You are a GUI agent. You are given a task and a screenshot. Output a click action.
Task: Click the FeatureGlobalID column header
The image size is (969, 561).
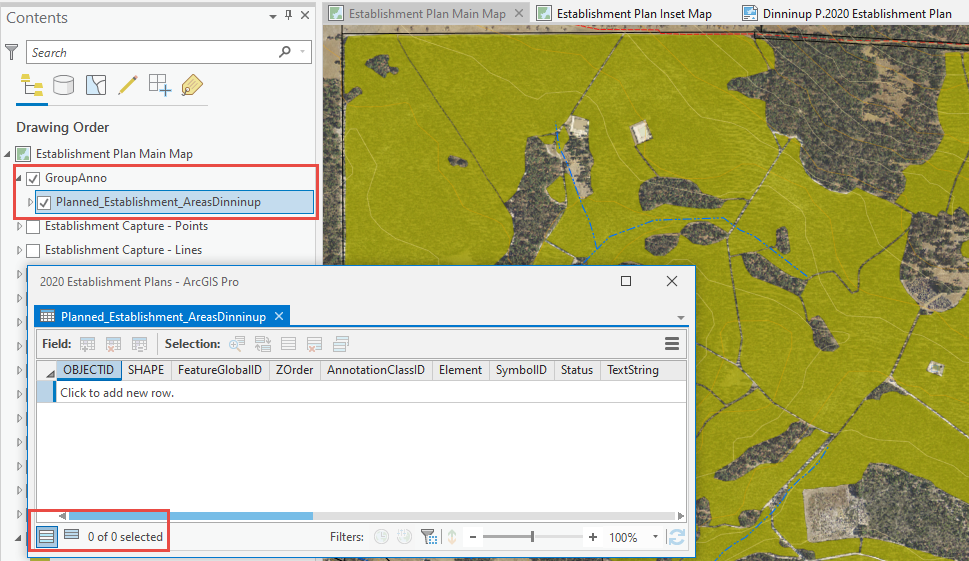(220, 370)
